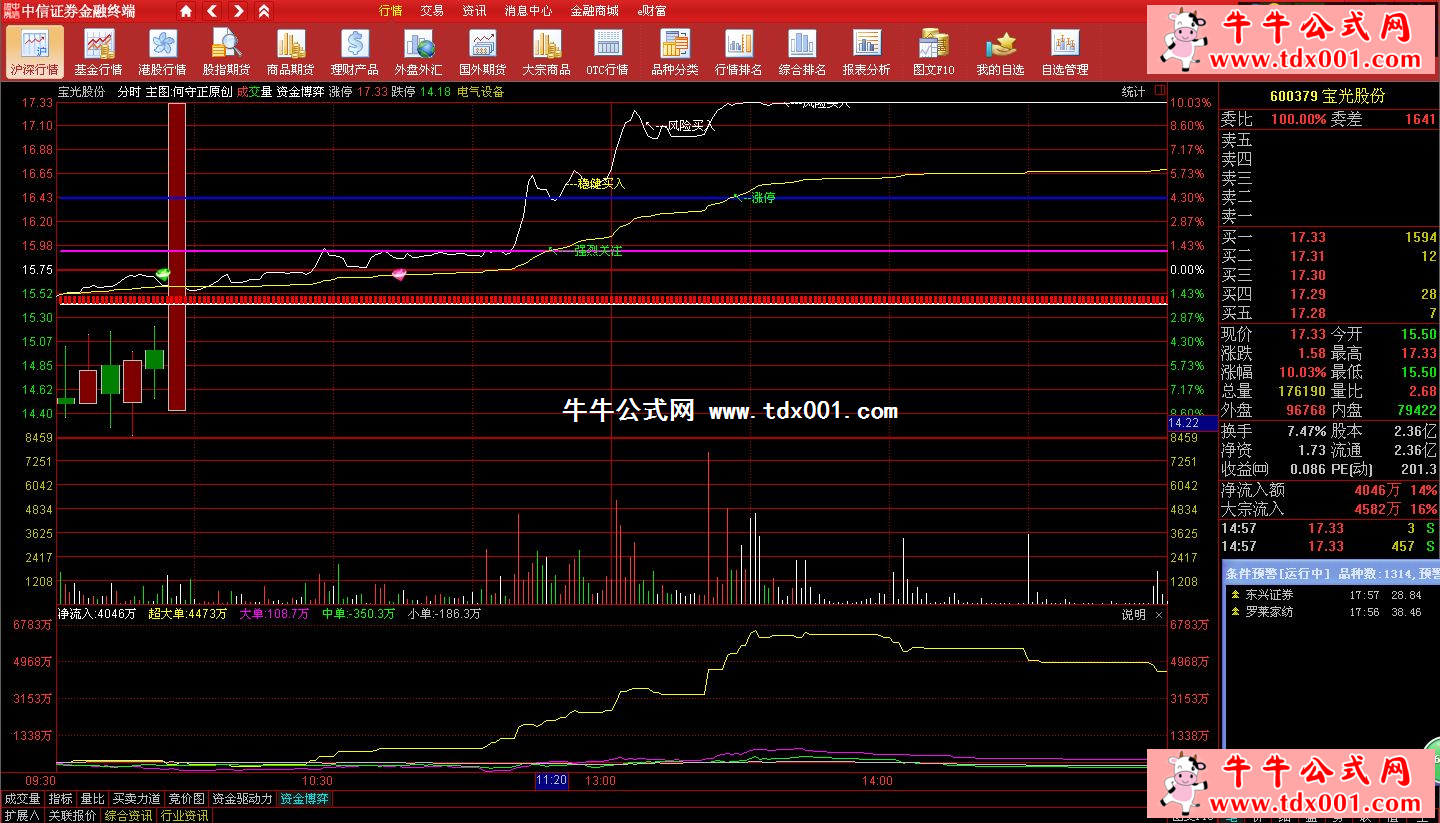Switch to the 量比 tab

[92, 799]
